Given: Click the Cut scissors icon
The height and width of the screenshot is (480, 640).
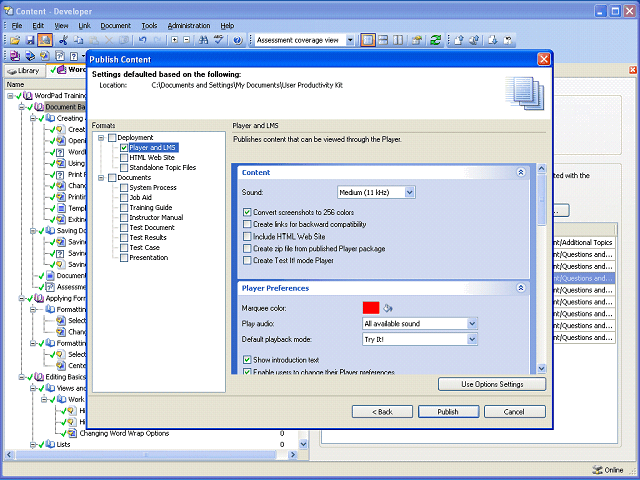Looking at the screenshot, I should pyautogui.click(x=63, y=40).
